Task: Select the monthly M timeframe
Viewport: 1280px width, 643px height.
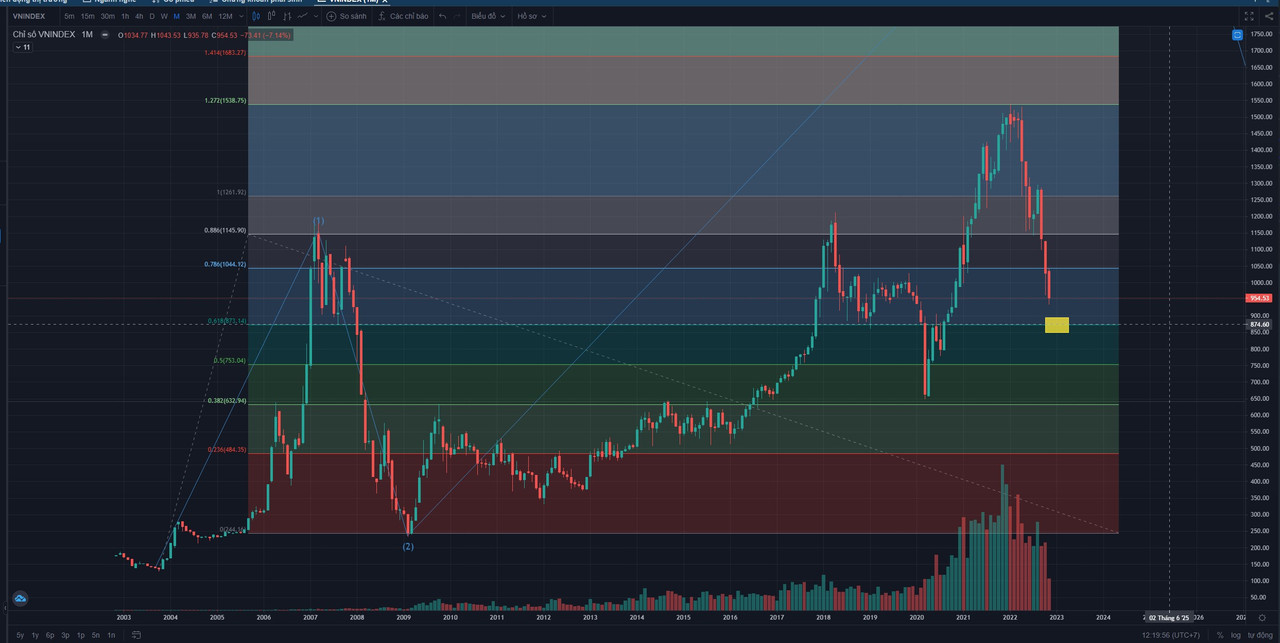Action: tap(176, 16)
